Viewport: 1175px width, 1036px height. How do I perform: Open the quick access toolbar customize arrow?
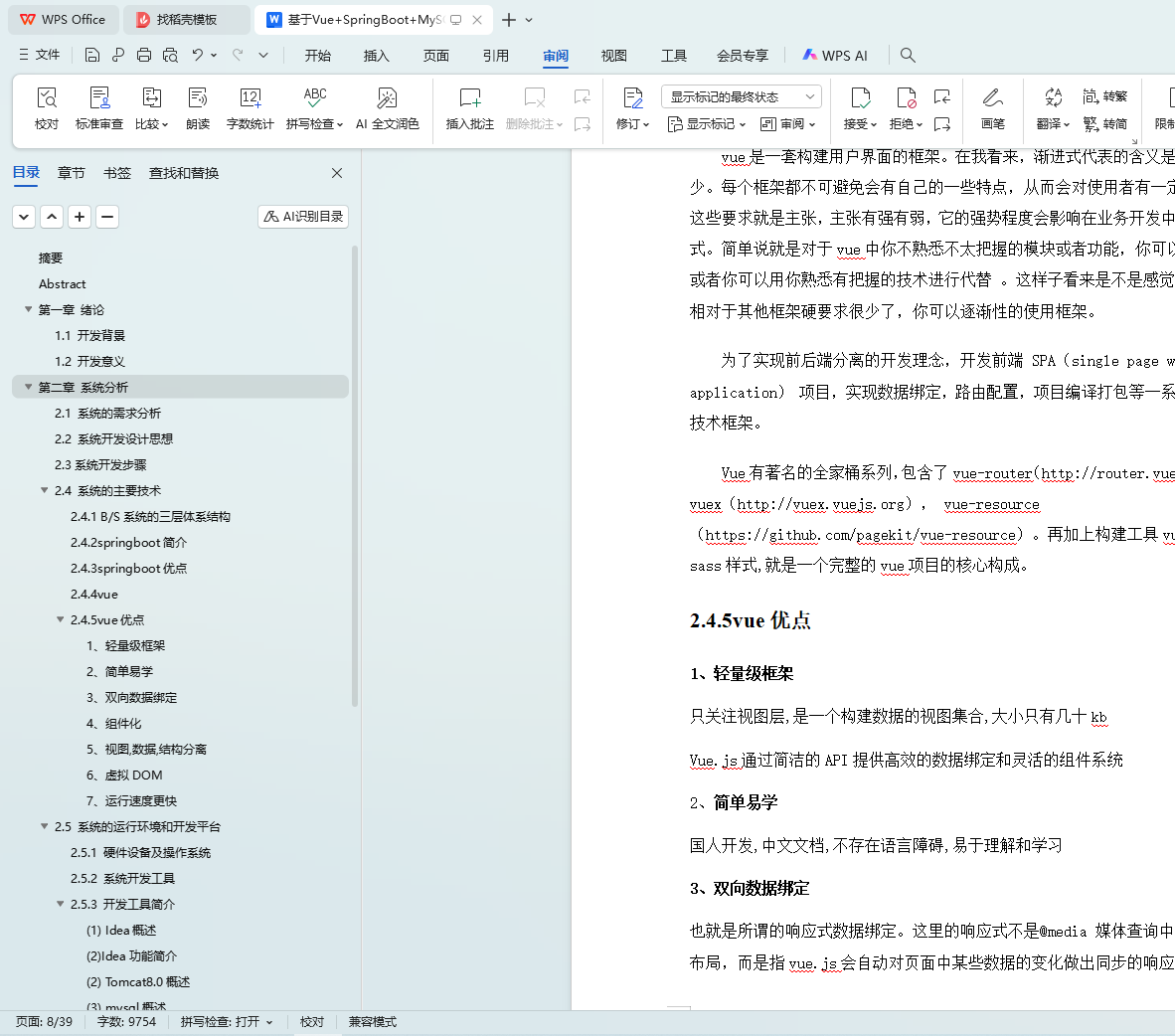(x=263, y=55)
